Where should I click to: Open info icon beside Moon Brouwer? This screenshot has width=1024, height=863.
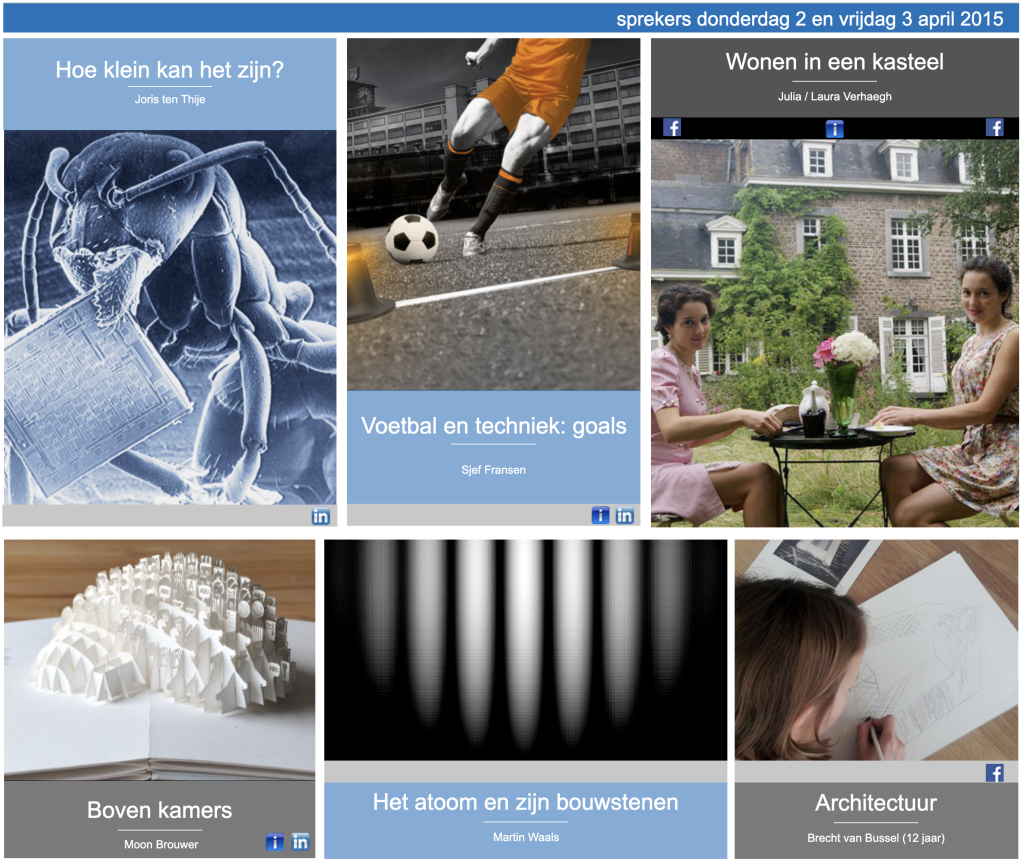275,842
